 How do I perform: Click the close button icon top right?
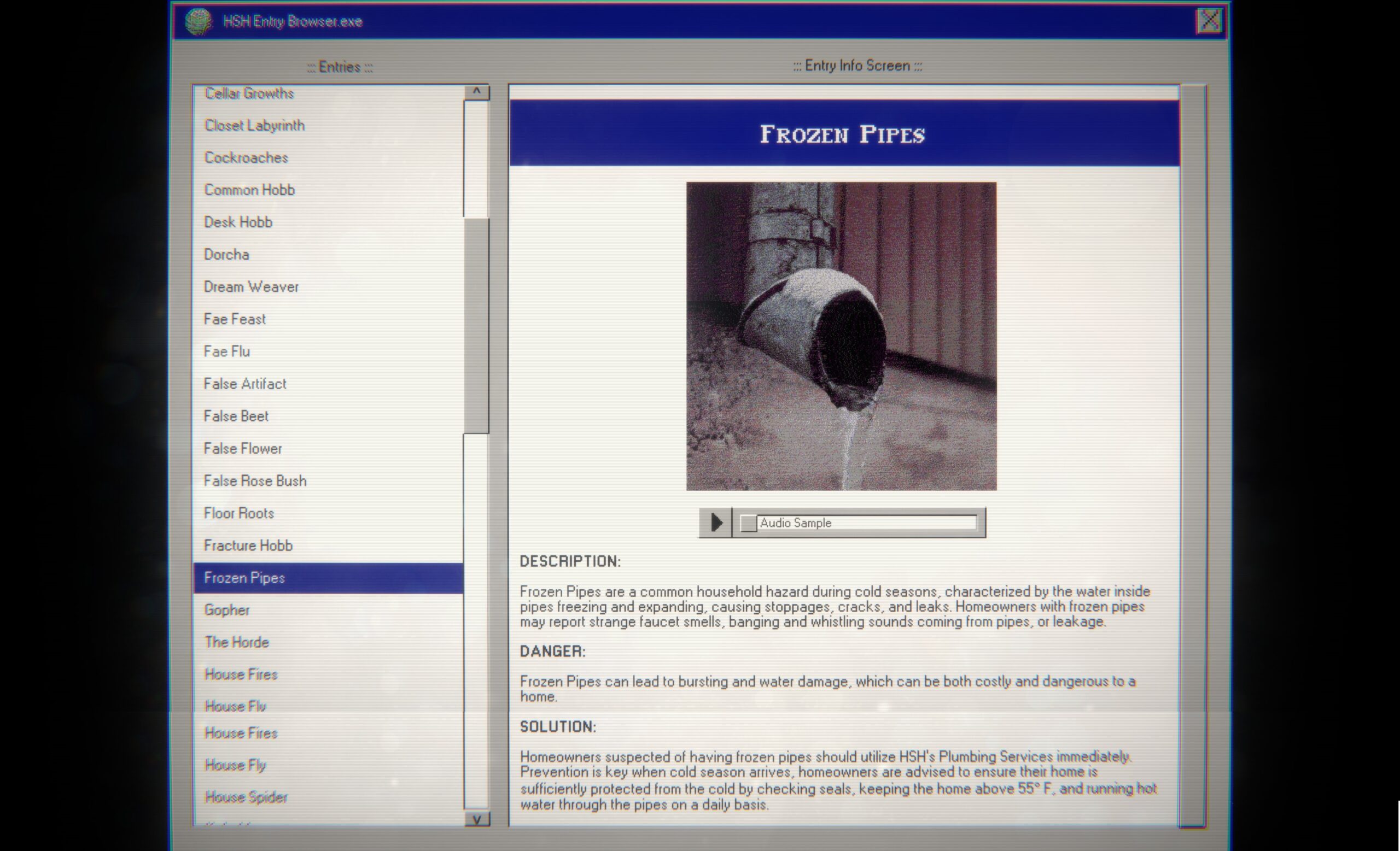coord(1210,20)
